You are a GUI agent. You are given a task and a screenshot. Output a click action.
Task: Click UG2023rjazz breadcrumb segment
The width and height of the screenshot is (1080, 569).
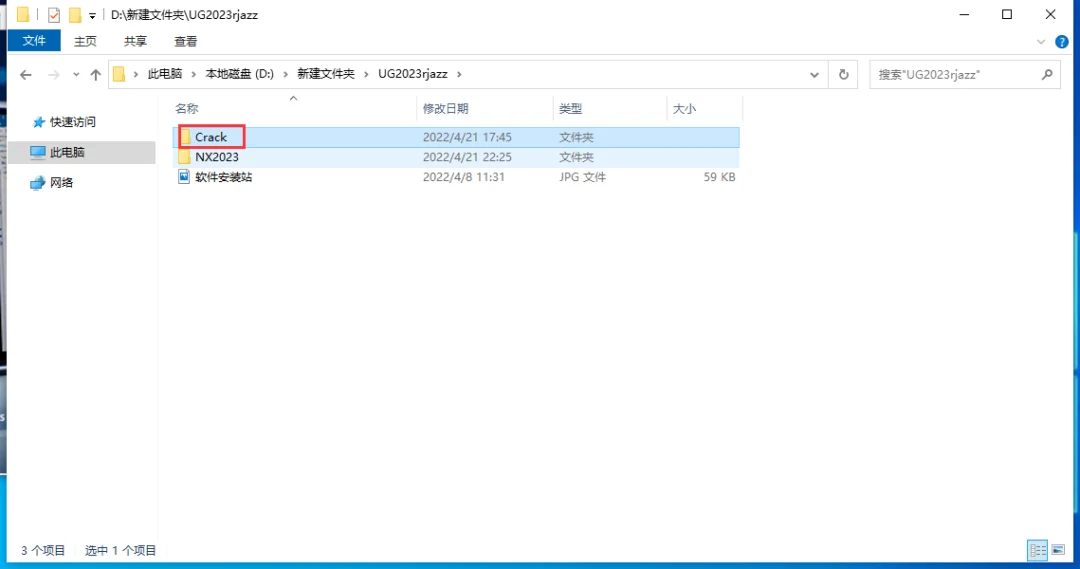pos(413,74)
